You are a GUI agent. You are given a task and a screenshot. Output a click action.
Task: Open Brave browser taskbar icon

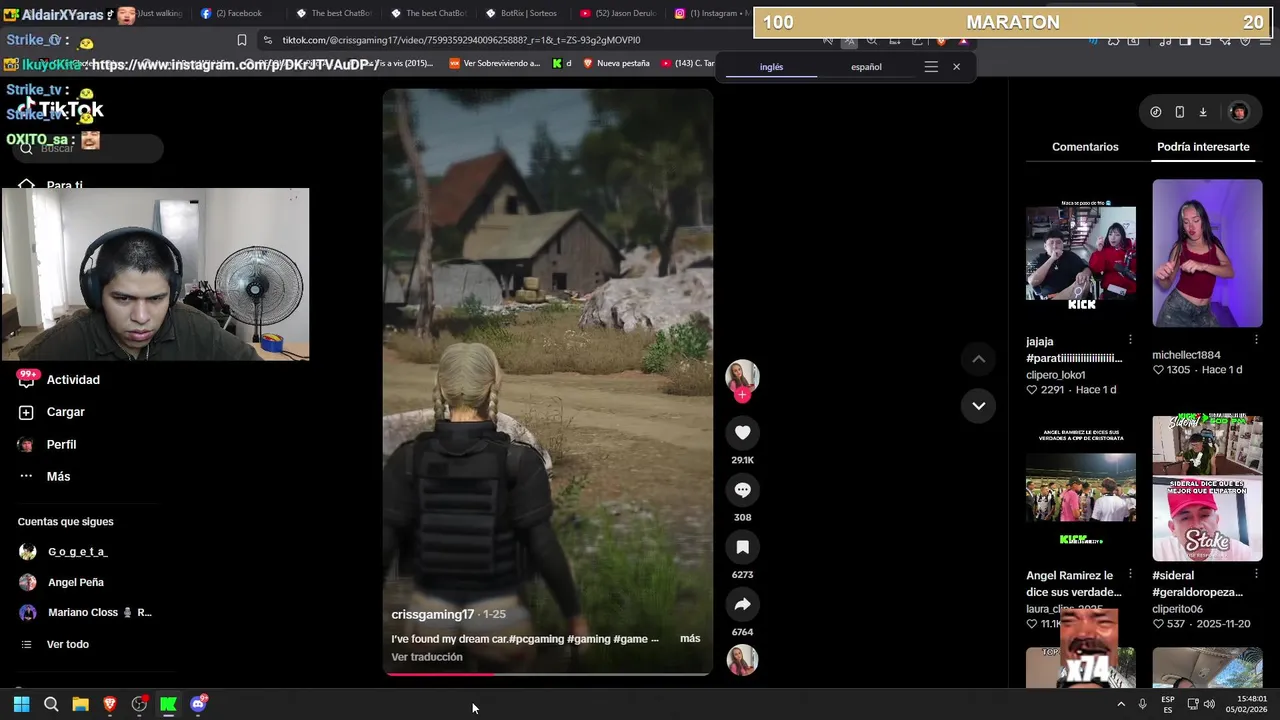click(x=110, y=704)
